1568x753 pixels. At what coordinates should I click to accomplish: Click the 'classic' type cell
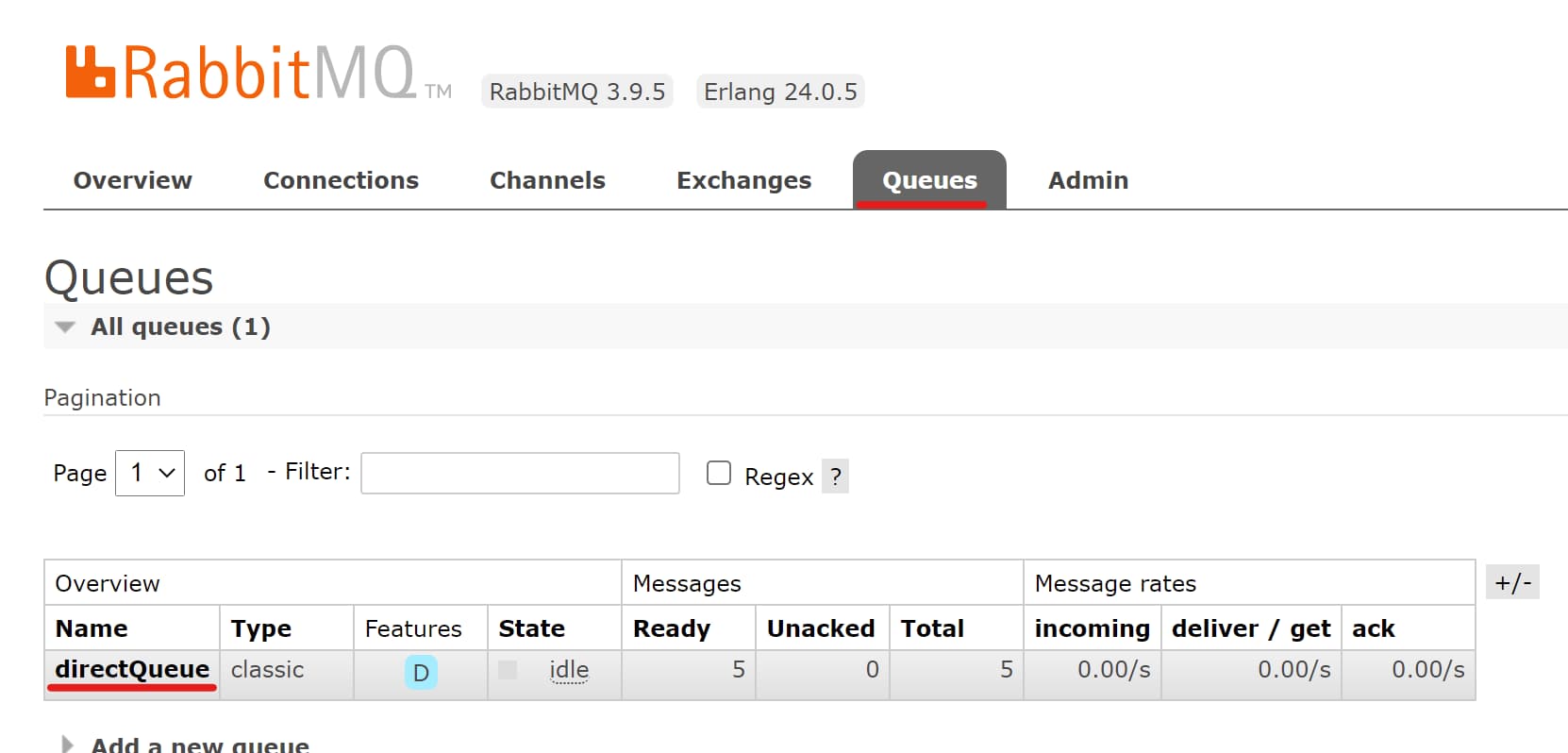268,670
